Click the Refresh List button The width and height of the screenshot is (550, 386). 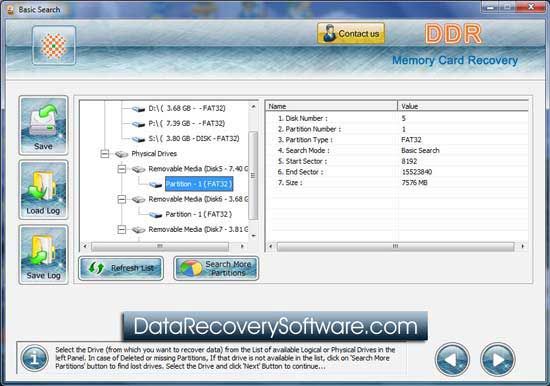(121, 268)
